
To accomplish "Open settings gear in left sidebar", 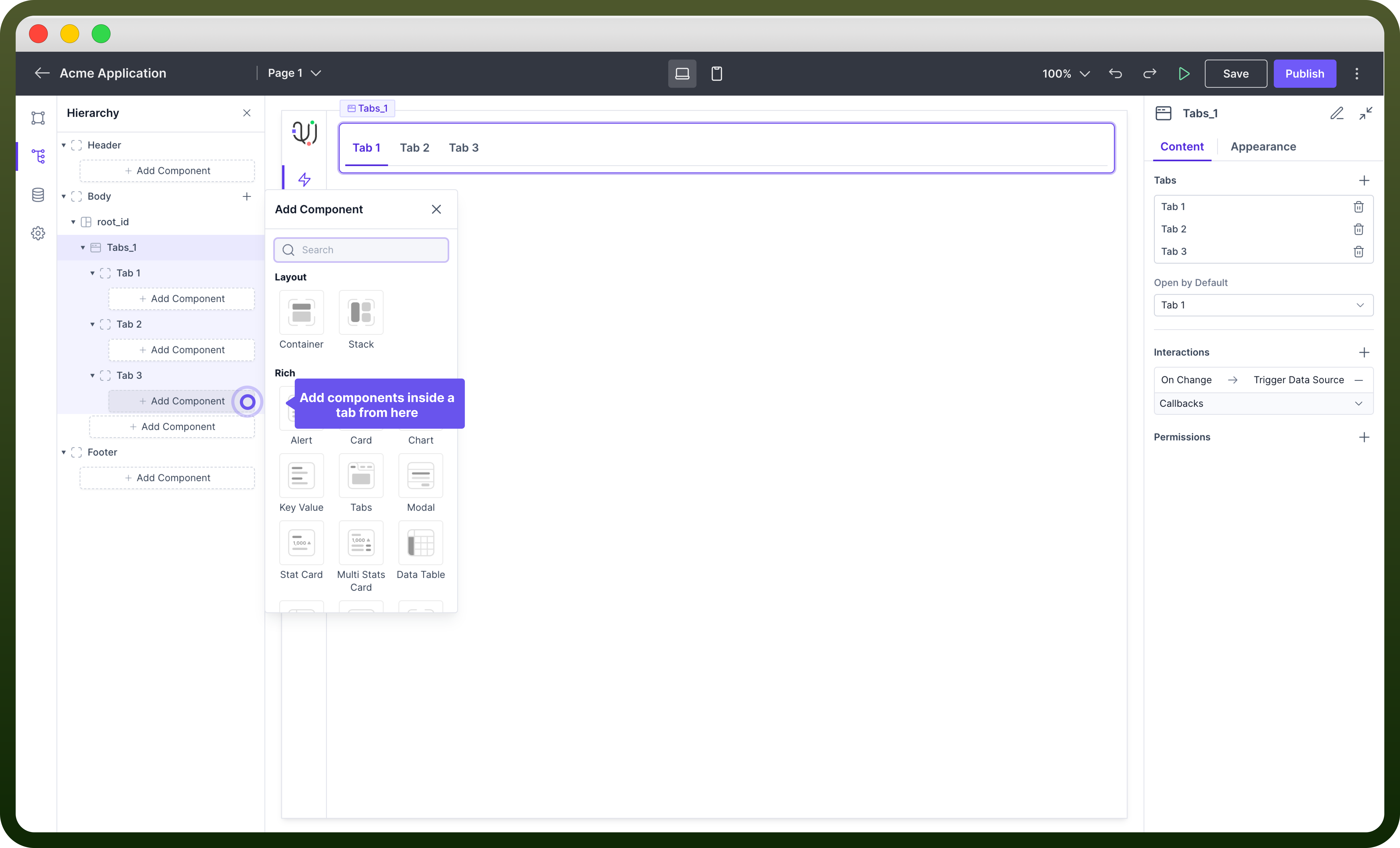I will click(x=38, y=233).
